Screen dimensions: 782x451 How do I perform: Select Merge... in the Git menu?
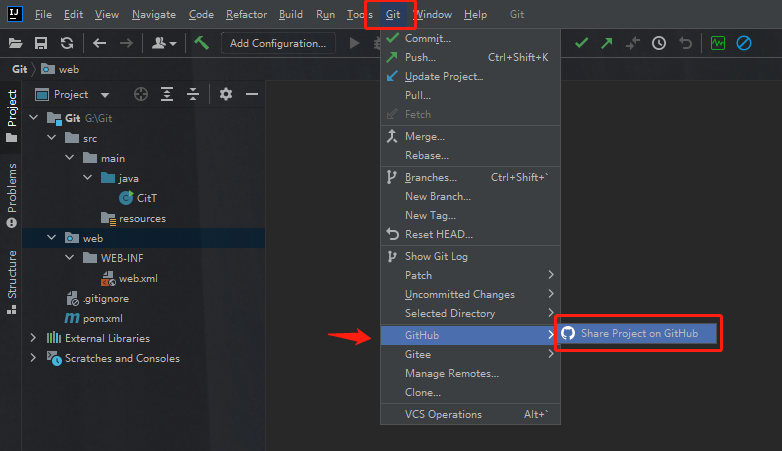click(x=470, y=136)
